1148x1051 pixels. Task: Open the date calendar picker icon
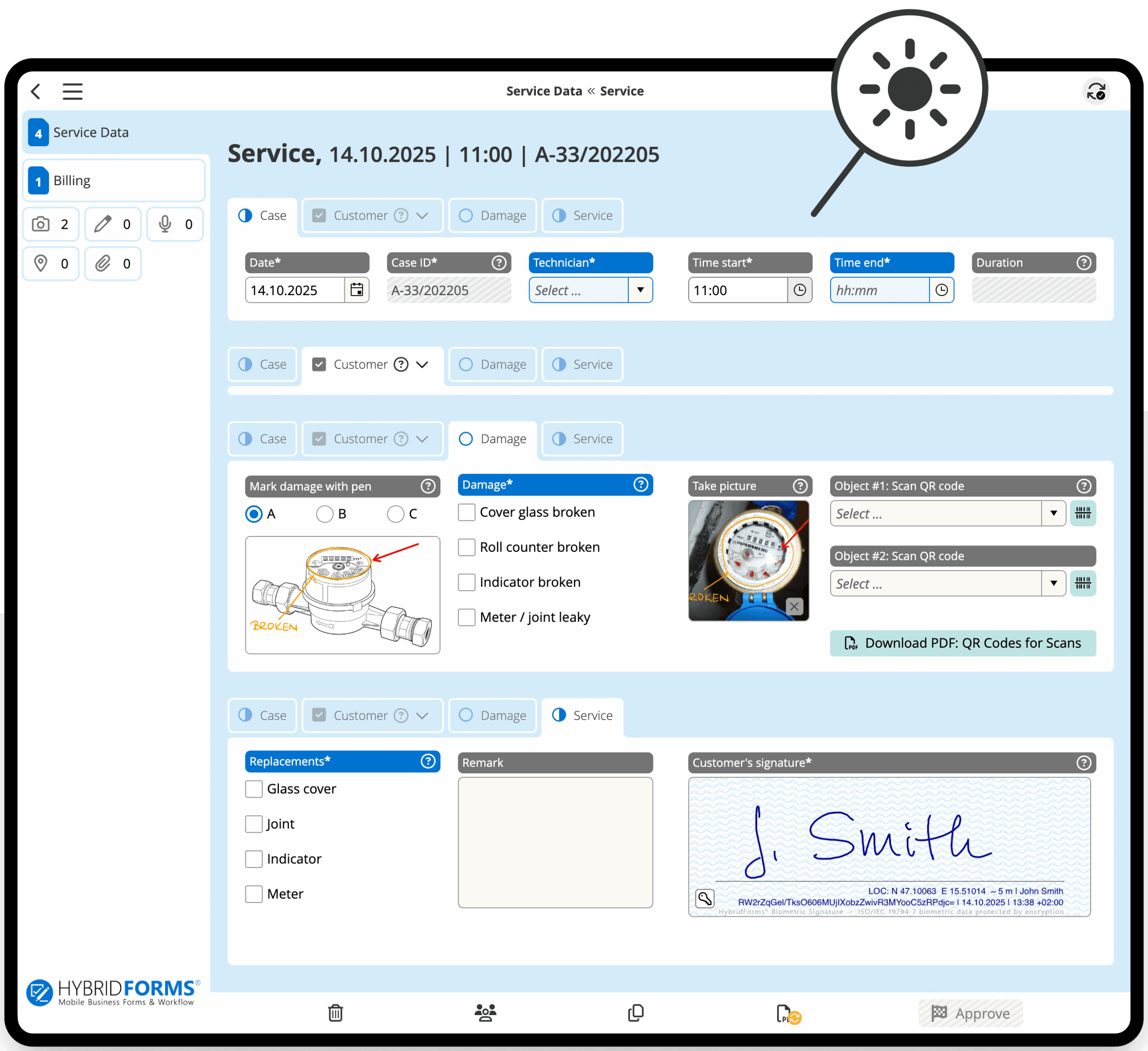point(357,290)
